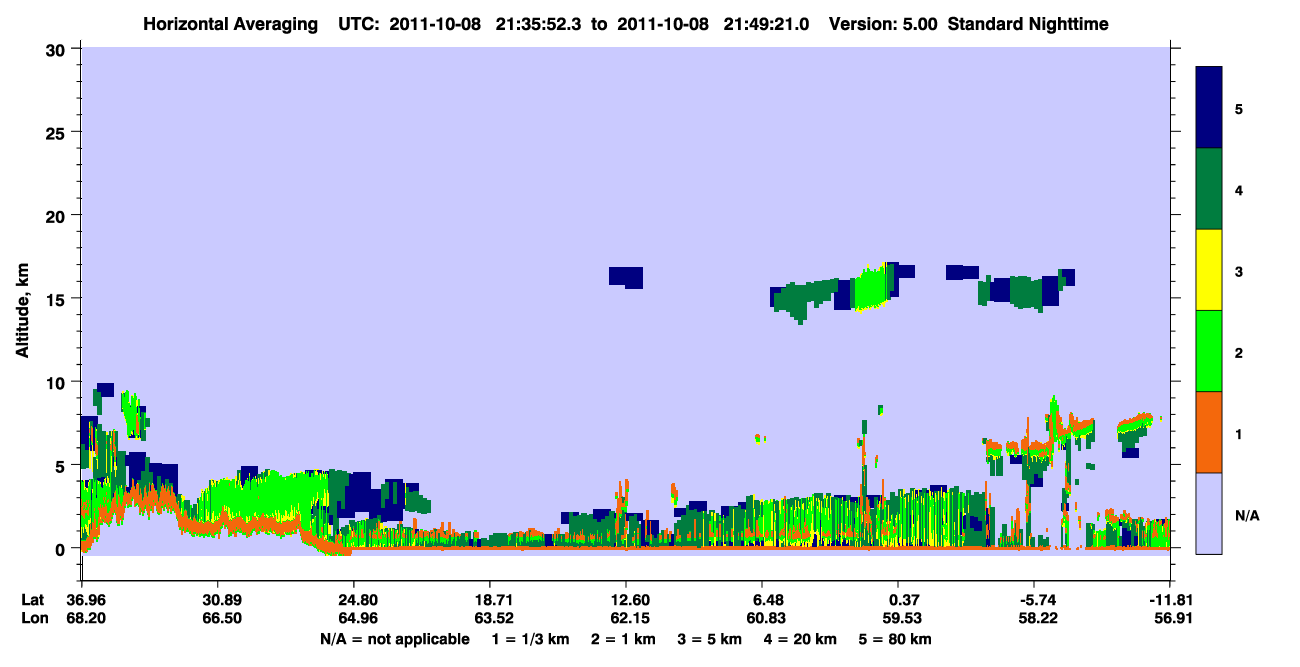Click the altitude tick label 15
Viewport: 1300px width, 667px height.
pos(58,298)
